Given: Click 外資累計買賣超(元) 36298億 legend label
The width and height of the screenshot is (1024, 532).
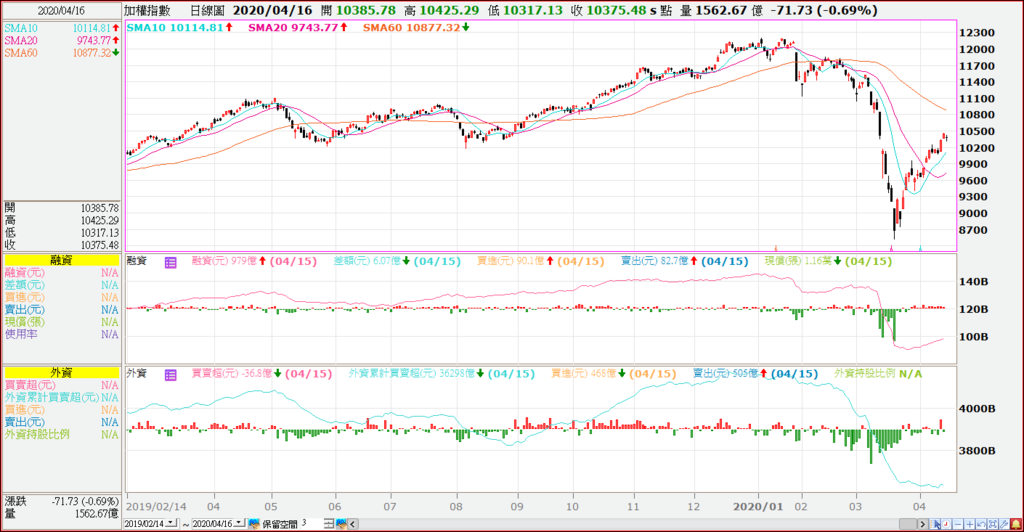Looking at the screenshot, I should point(441,374).
